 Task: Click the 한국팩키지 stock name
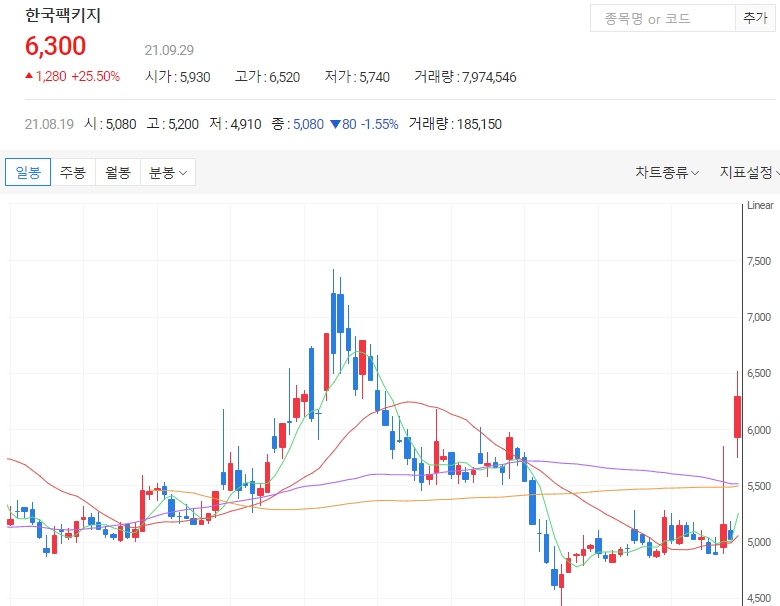coord(63,15)
